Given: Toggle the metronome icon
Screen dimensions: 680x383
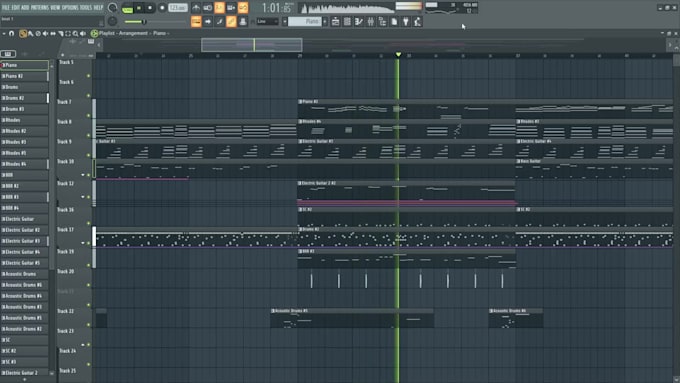Looking at the screenshot, I should click(x=196, y=7).
